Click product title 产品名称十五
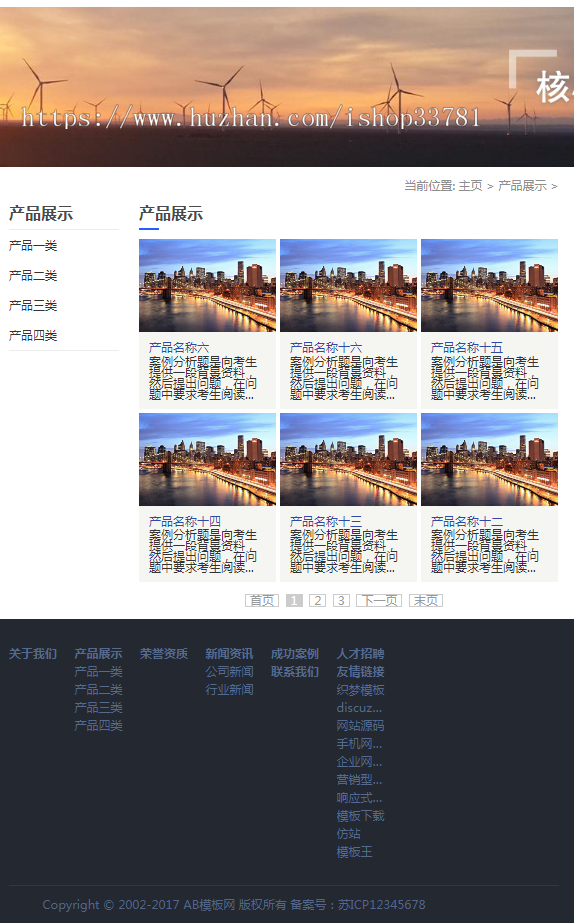Image resolution: width=574 pixels, height=924 pixels. (467, 348)
